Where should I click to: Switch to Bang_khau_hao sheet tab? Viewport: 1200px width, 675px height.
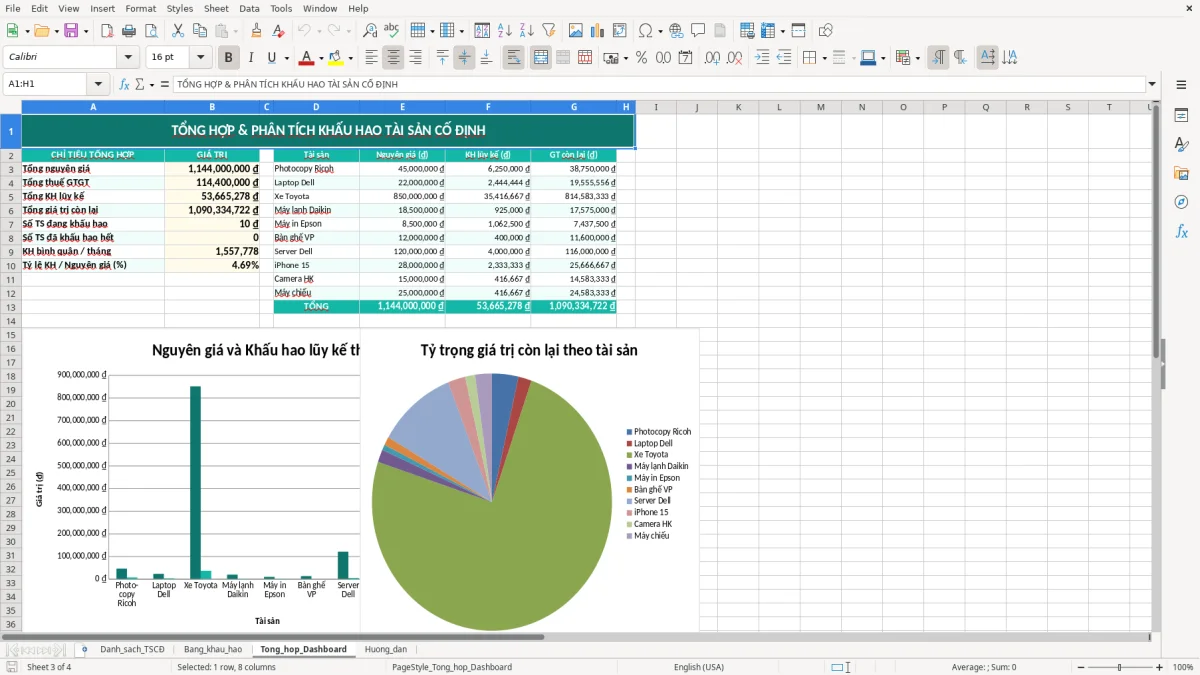tap(212, 649)
